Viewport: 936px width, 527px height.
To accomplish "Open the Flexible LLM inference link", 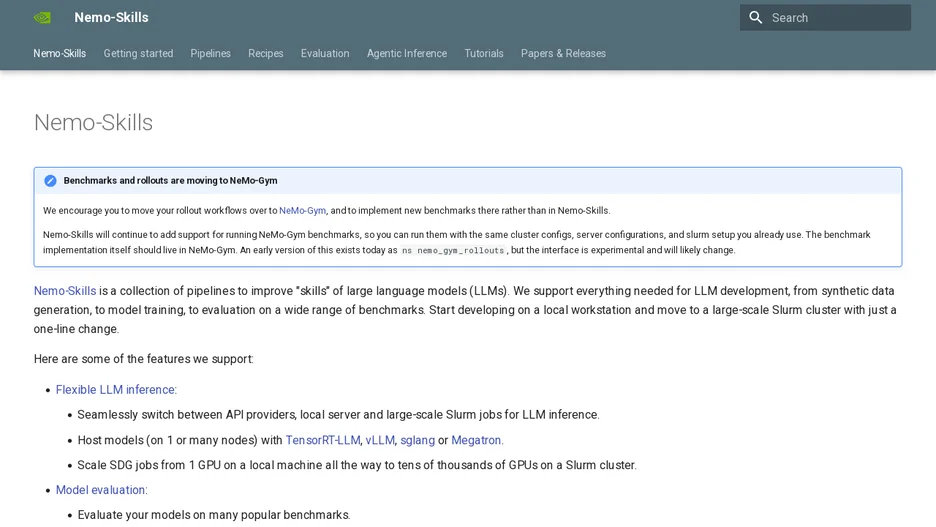I will point(116,390).
